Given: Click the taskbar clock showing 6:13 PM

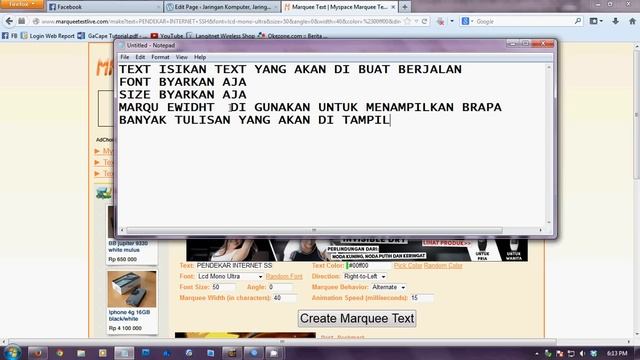Looking at the screenshot, I should click(x=617, y=353).
